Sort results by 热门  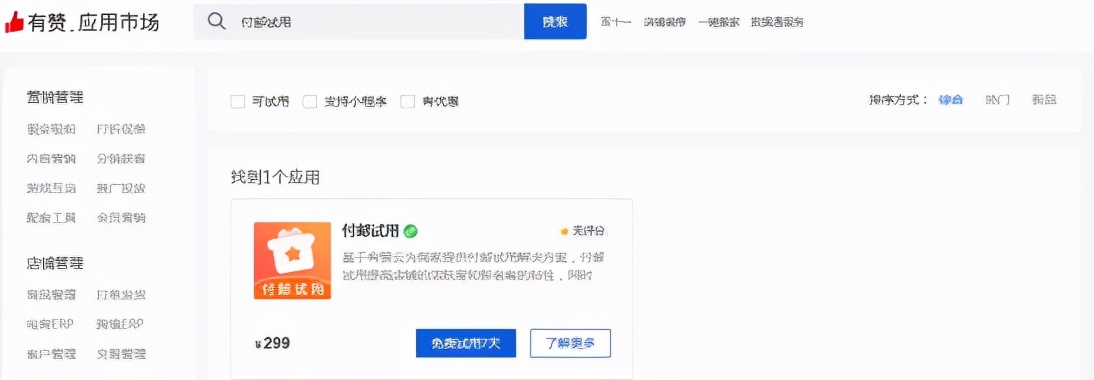(998, 100)
